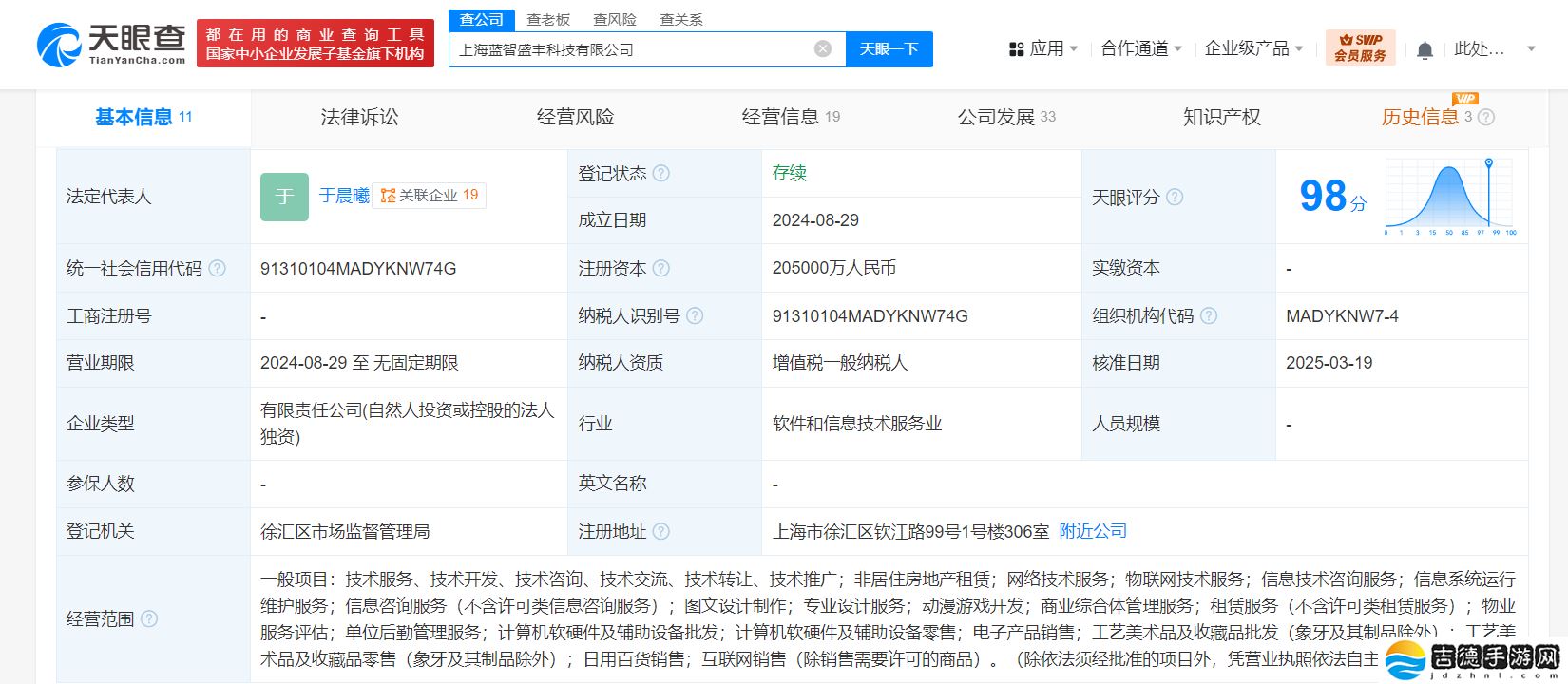Expand the 企业级产品 dropdown
Image resolution: width=1568 pixels, height=684 pixels.
click(x=1299, y=49)
